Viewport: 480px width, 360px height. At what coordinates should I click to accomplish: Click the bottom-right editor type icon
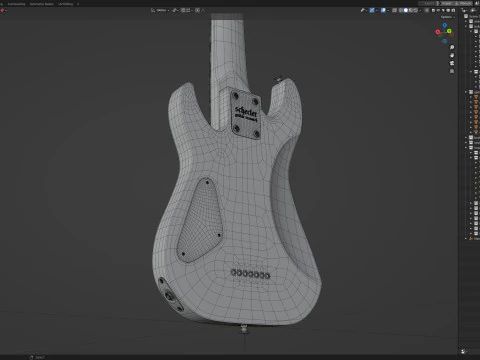tap(463, 351)
